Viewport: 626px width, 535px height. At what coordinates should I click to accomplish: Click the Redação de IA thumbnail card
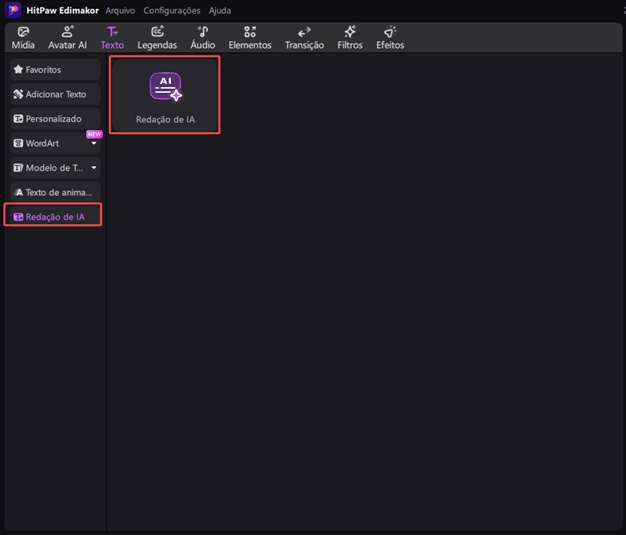tap(165, 96)
